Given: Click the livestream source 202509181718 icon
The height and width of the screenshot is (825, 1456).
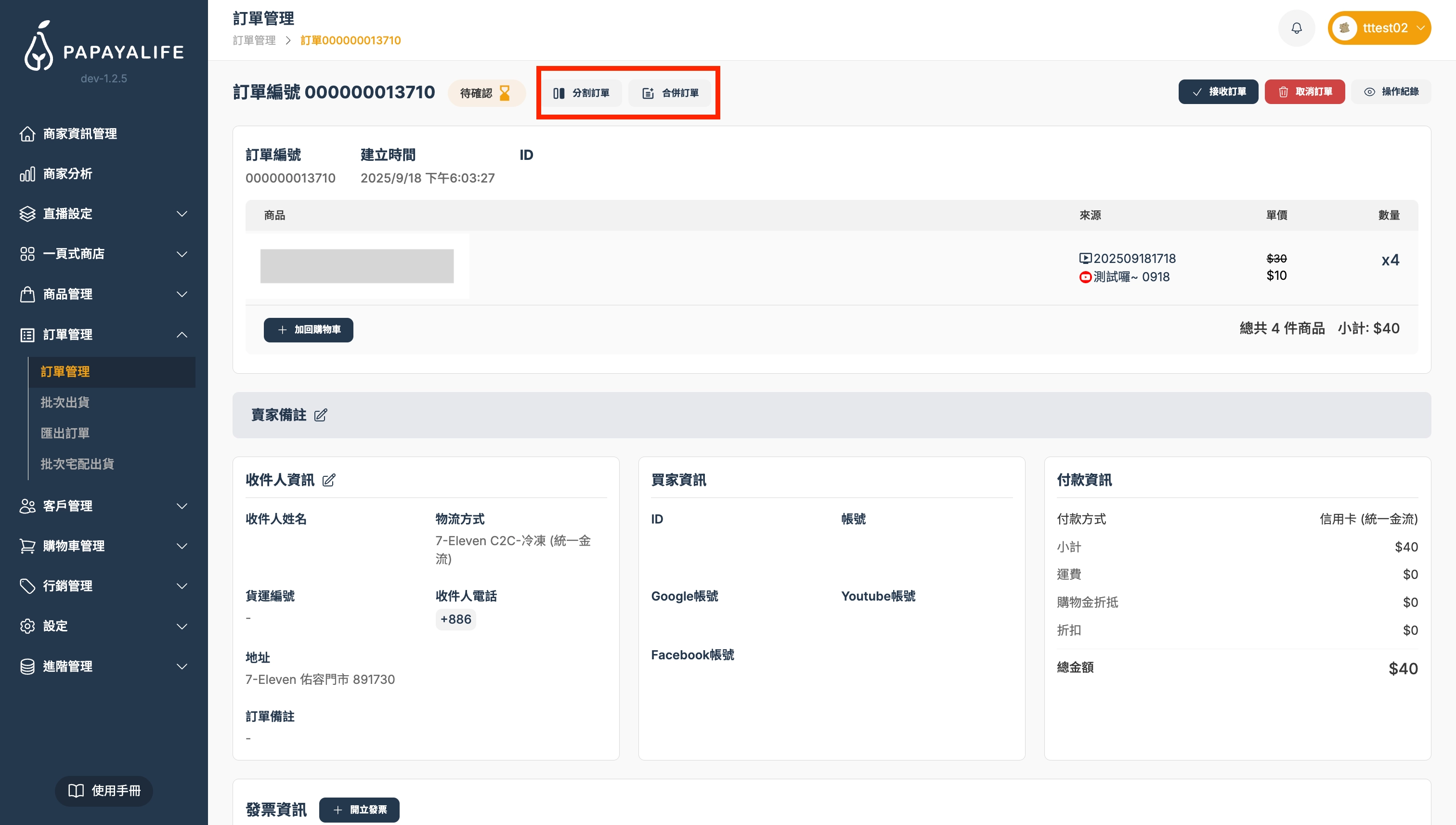Looking at the screenshot, I should coord(1084,258).
